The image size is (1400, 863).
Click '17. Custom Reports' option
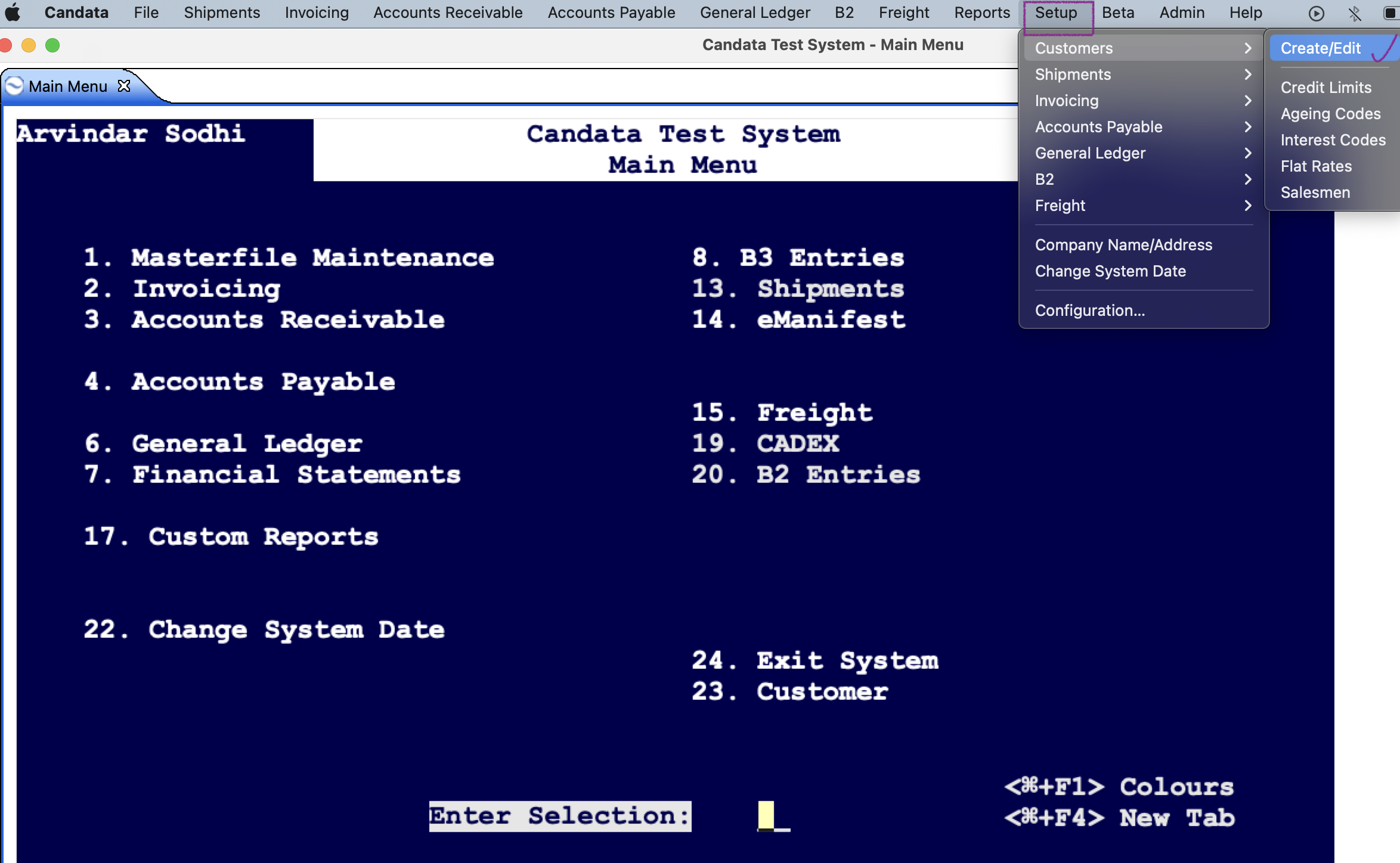coord(231,537)
